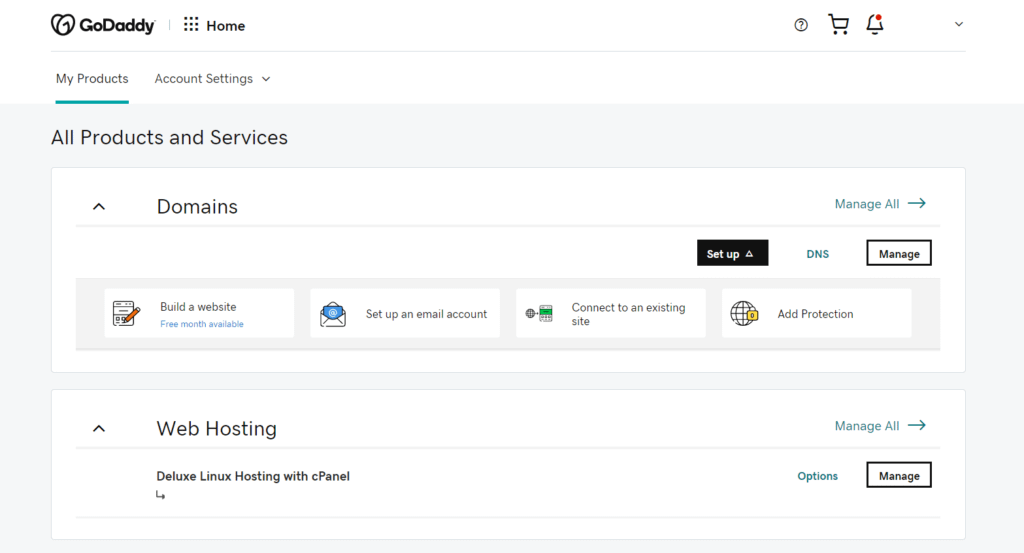Click the GoDaddy logo
The height and width of the screenshot is (553, 1024).
click(x=103, y=25)
